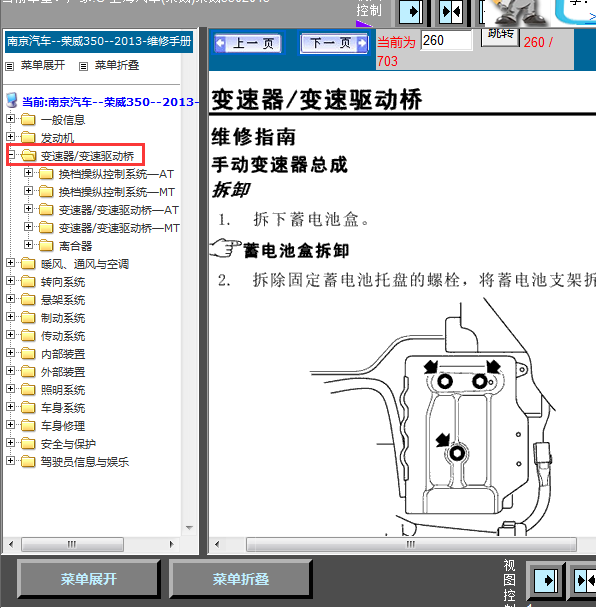
Task: Click the page number input field showing 260
Action: (x=447, y=40)
